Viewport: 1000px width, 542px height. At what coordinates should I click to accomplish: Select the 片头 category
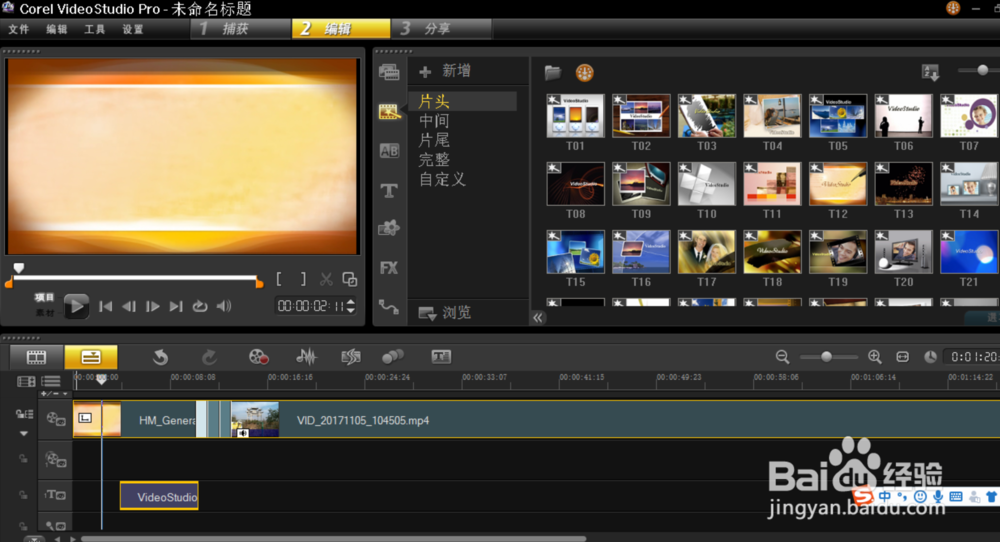(x=462, y=101)
